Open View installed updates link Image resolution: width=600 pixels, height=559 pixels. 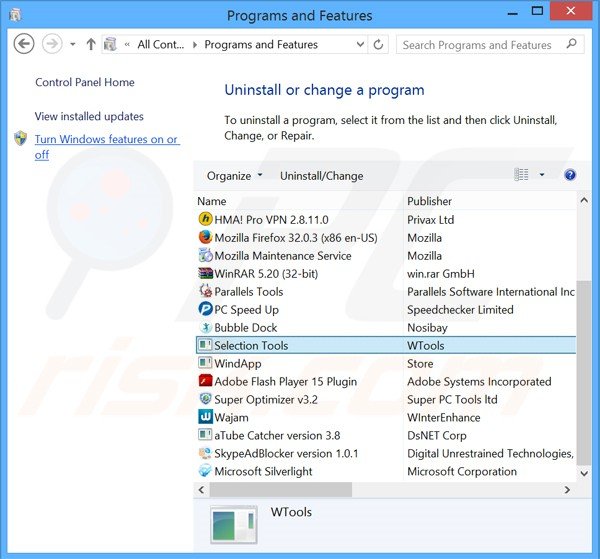pyautogui.click(x=89, y=116)
